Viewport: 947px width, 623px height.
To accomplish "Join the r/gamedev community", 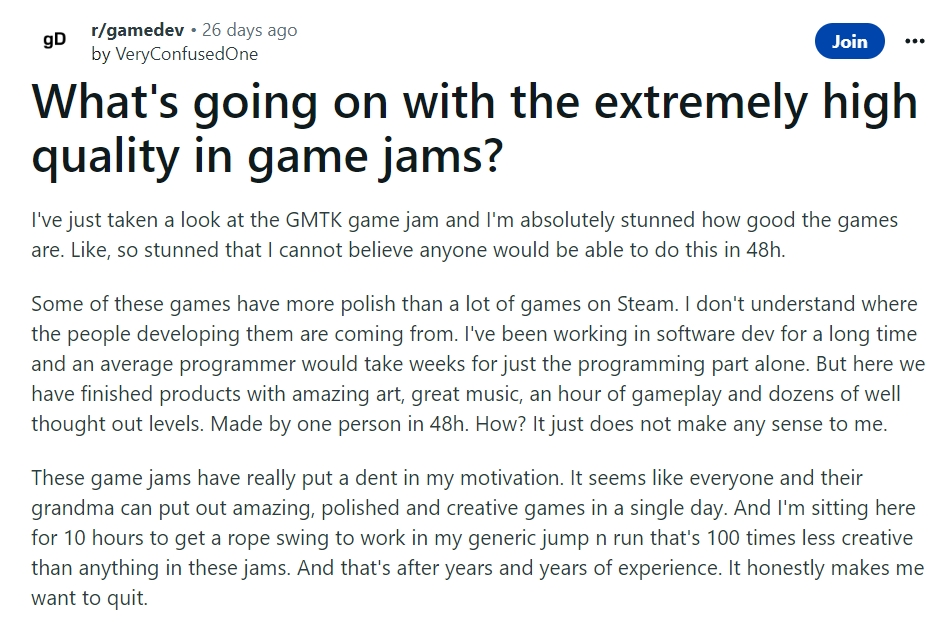I will (x=849, y=41).
